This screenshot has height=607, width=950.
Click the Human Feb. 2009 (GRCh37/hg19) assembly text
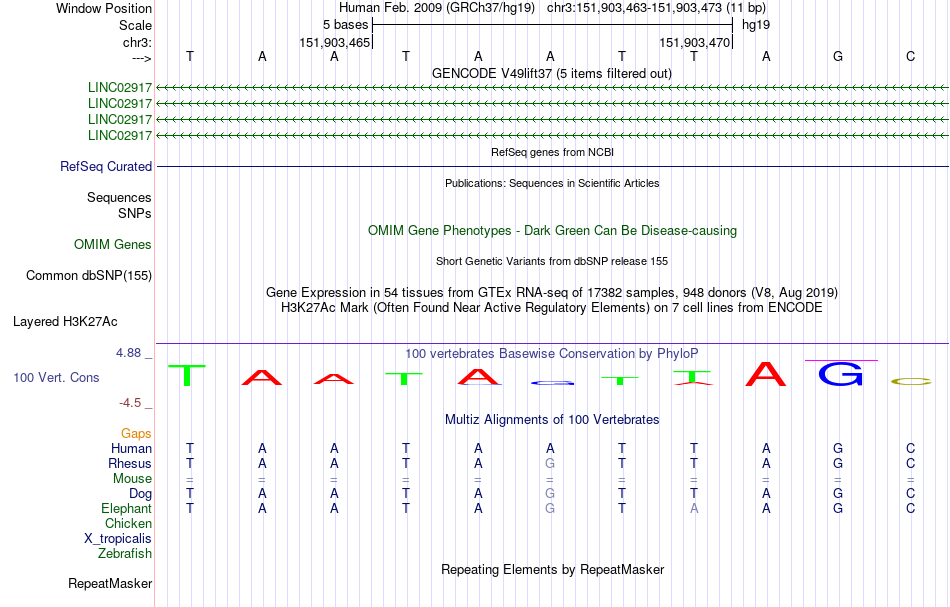click(x=437, y=8)
